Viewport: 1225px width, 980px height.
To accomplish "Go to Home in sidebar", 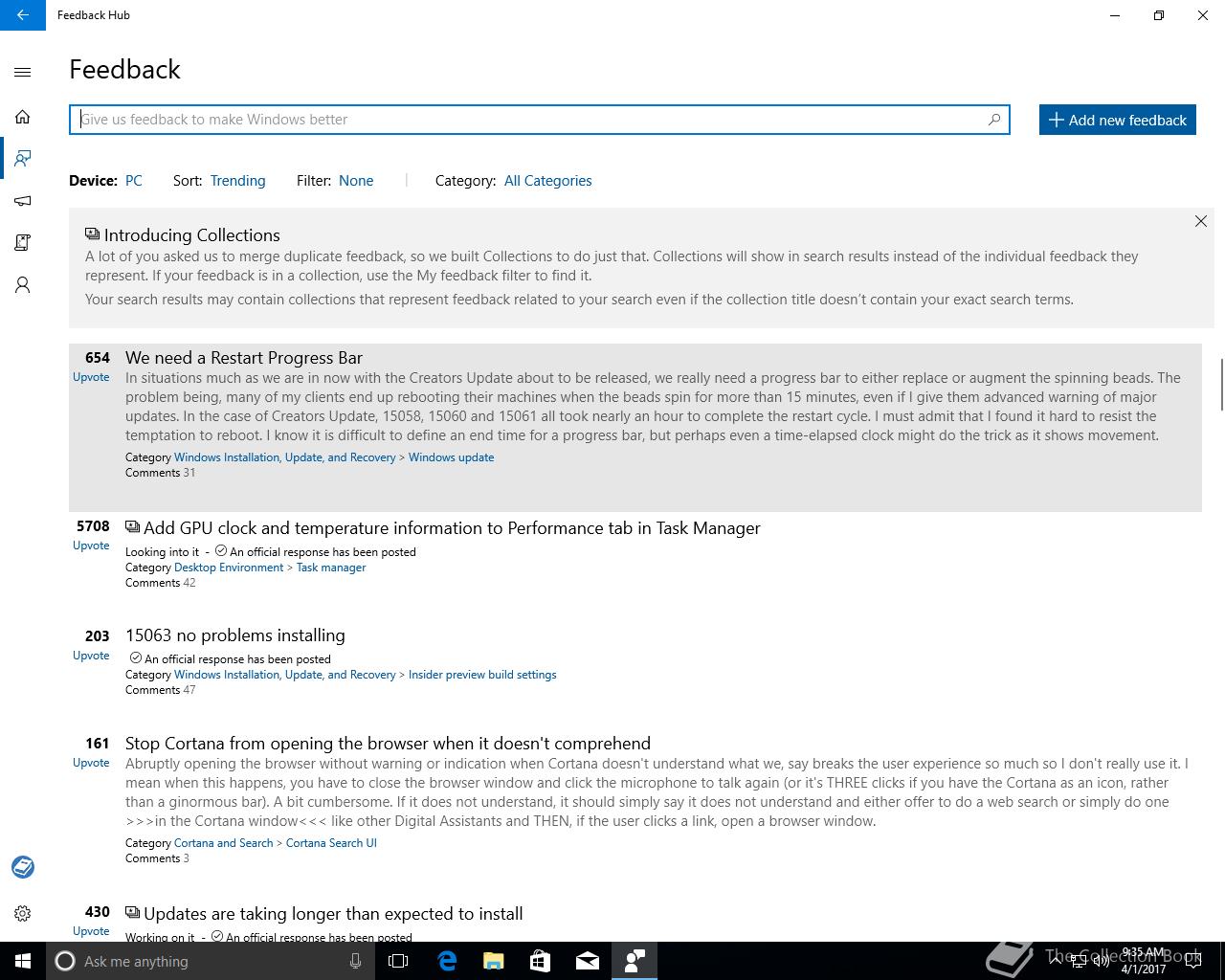I will (23, 117).
